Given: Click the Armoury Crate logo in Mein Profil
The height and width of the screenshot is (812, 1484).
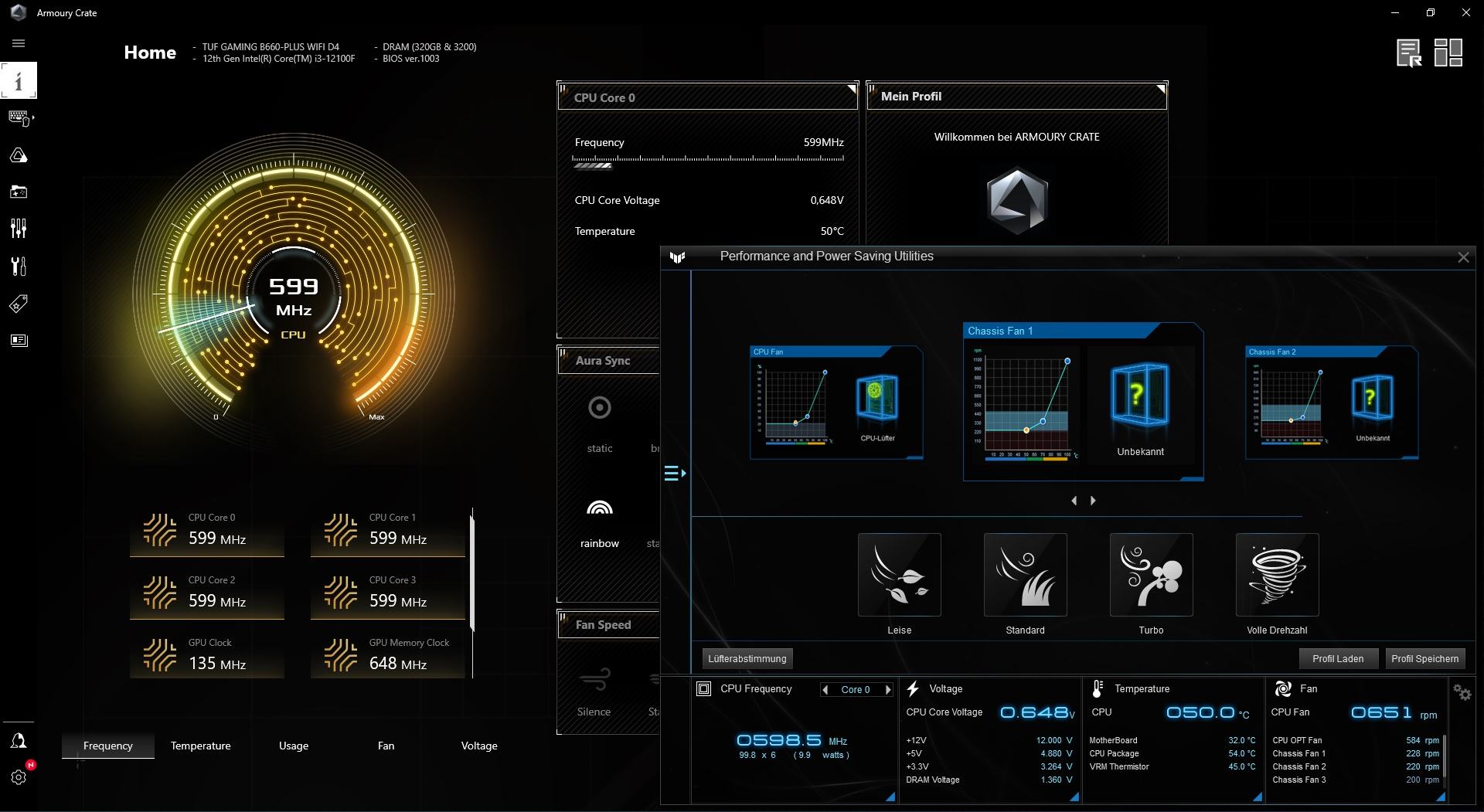Looking at the screenshot, I should [x=1017, y=200].
